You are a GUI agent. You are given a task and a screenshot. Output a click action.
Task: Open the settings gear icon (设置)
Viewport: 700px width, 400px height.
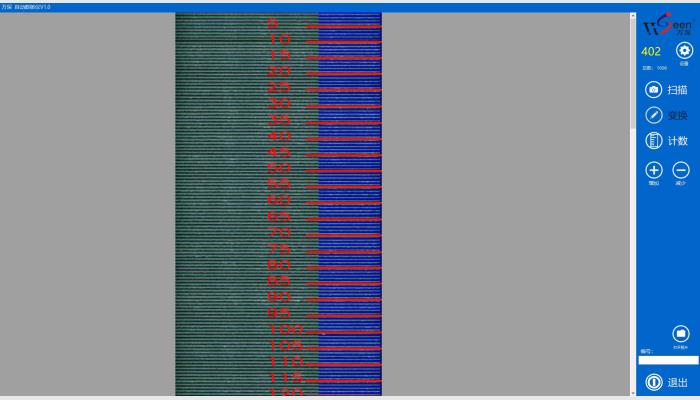[684, 51]
